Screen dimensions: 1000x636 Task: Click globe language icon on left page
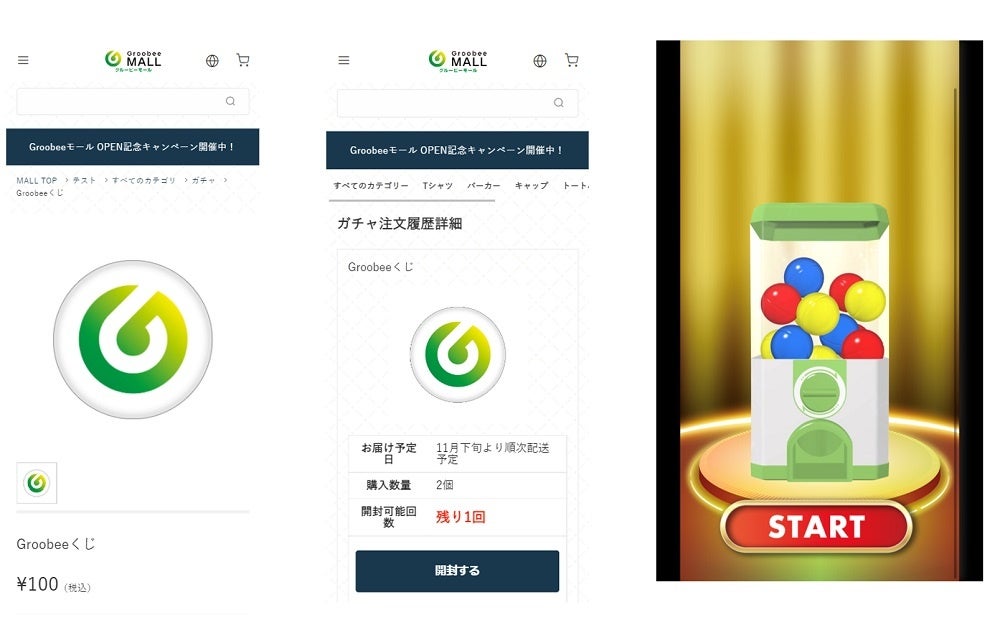click(x=212, y=61)
